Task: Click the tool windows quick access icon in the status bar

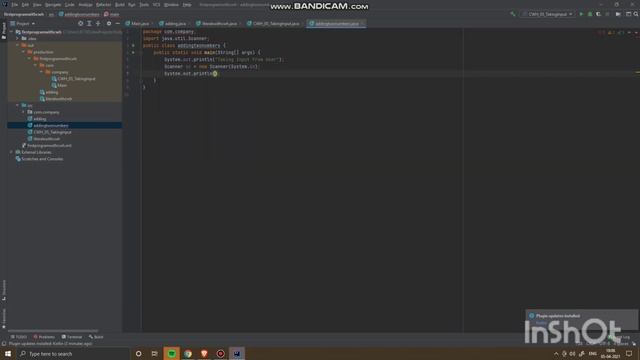Action: pyautogui.click(x=4, y=344)
